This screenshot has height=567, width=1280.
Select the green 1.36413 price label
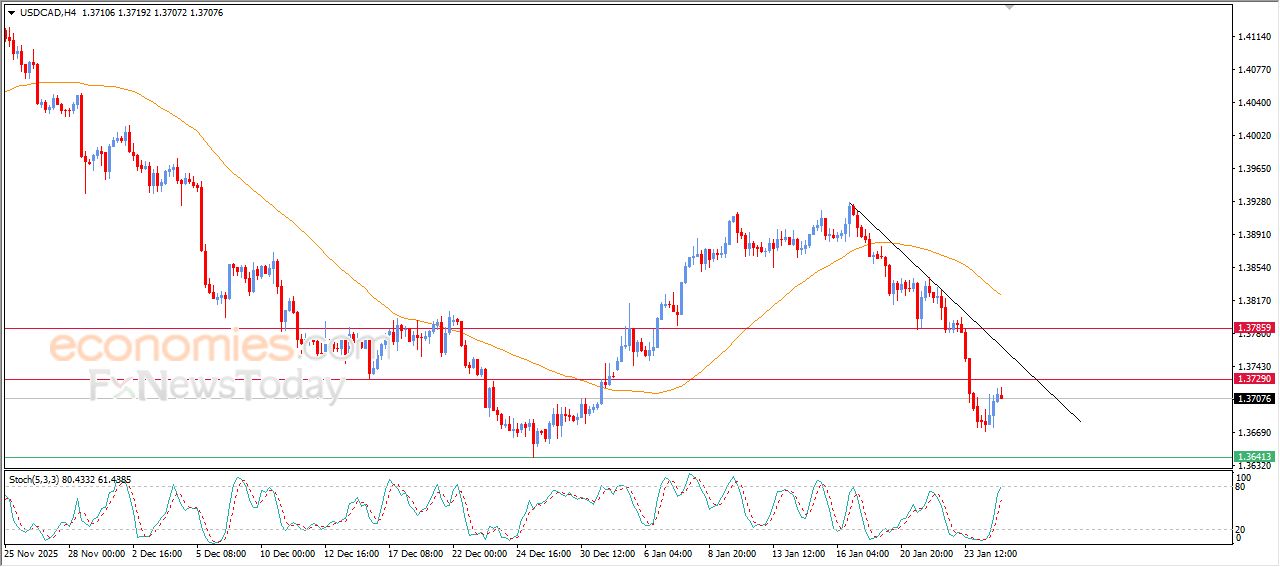(1253, 457)
